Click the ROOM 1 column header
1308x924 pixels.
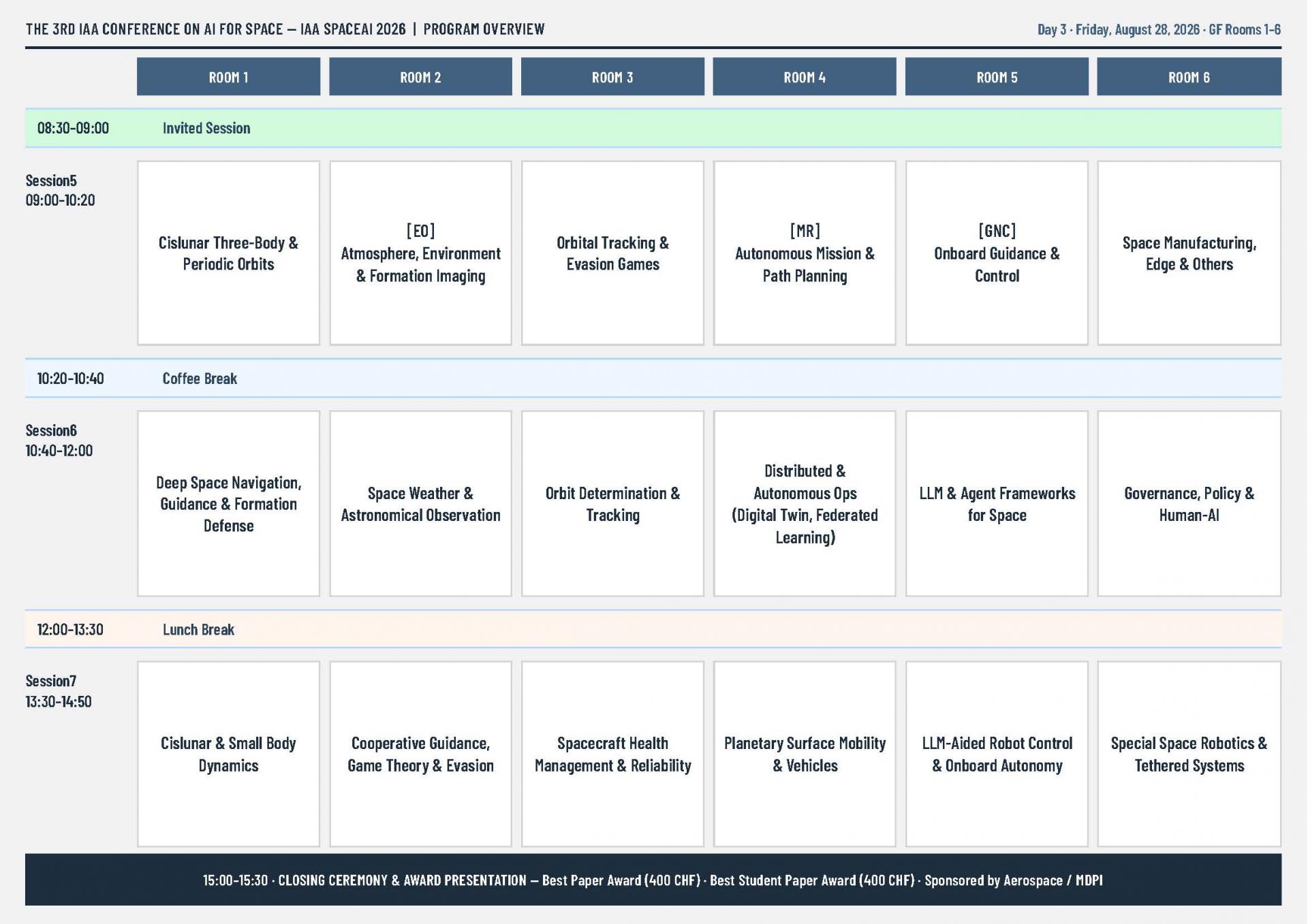click(x=228, y=76)
